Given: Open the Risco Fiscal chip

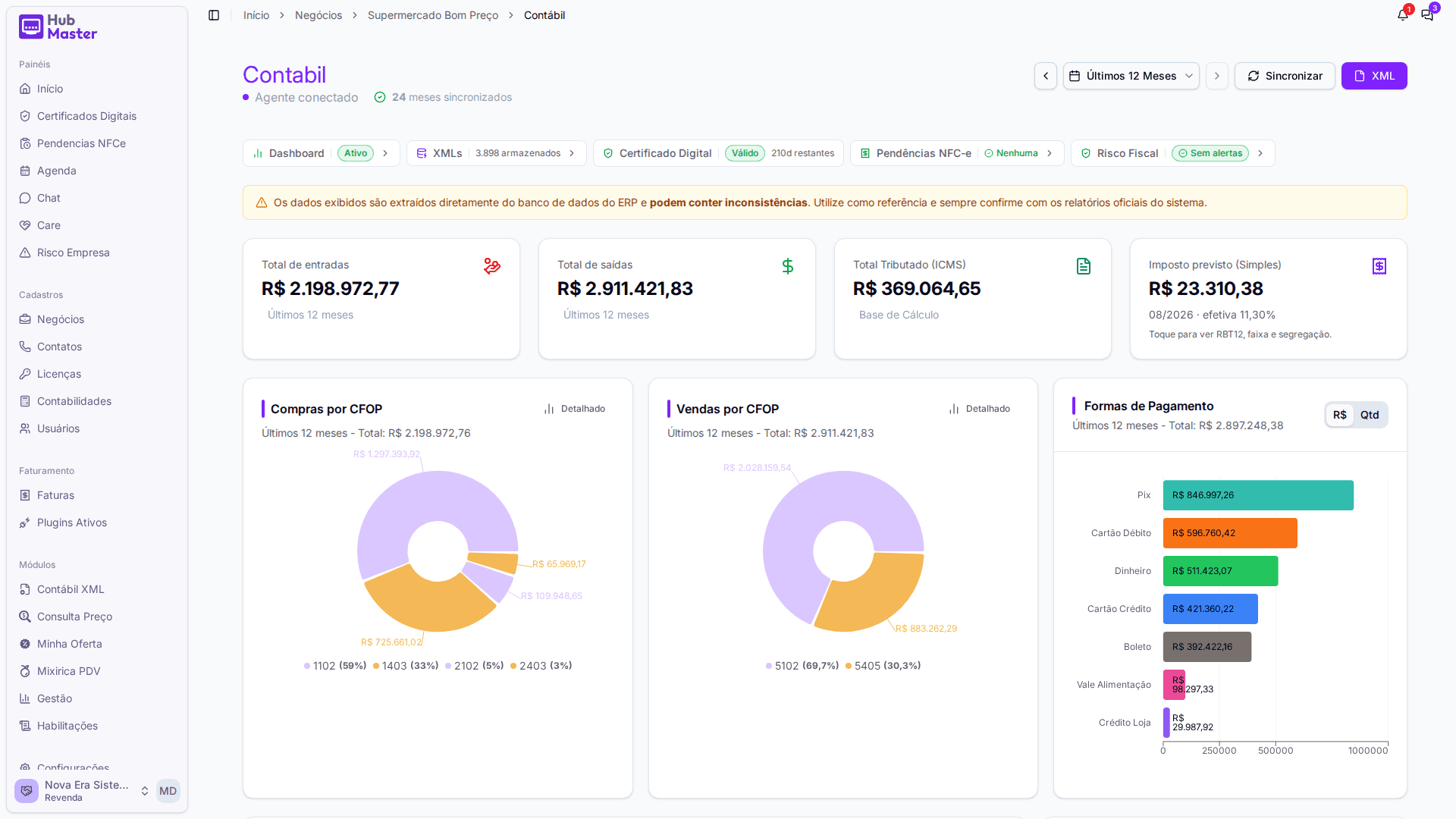Looking at the screenshot, I should [x=1172, y=153].
